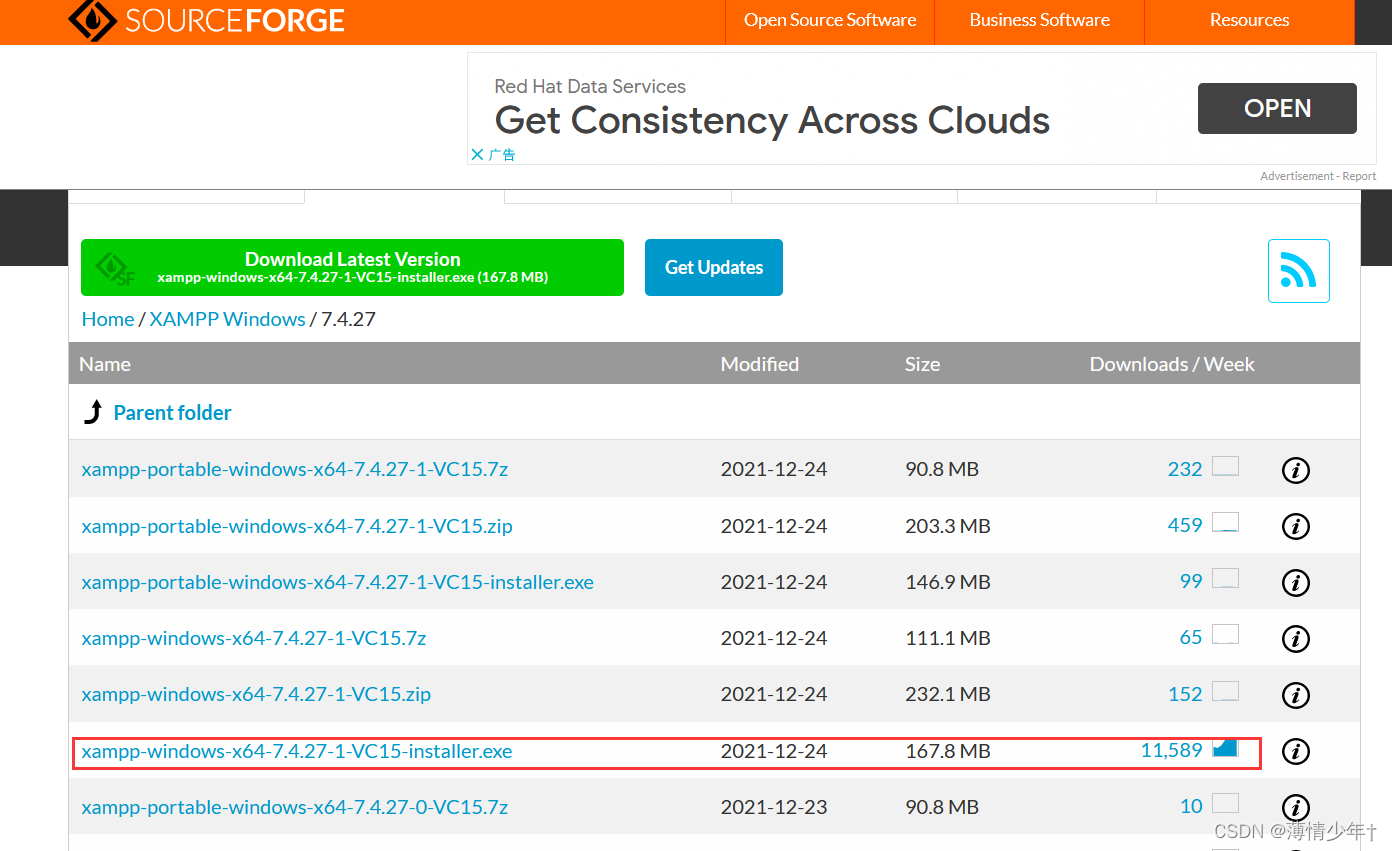1392x851 pixels.
Task: Click the downloads chart beside 11,589
Action: coord(1225,747)
